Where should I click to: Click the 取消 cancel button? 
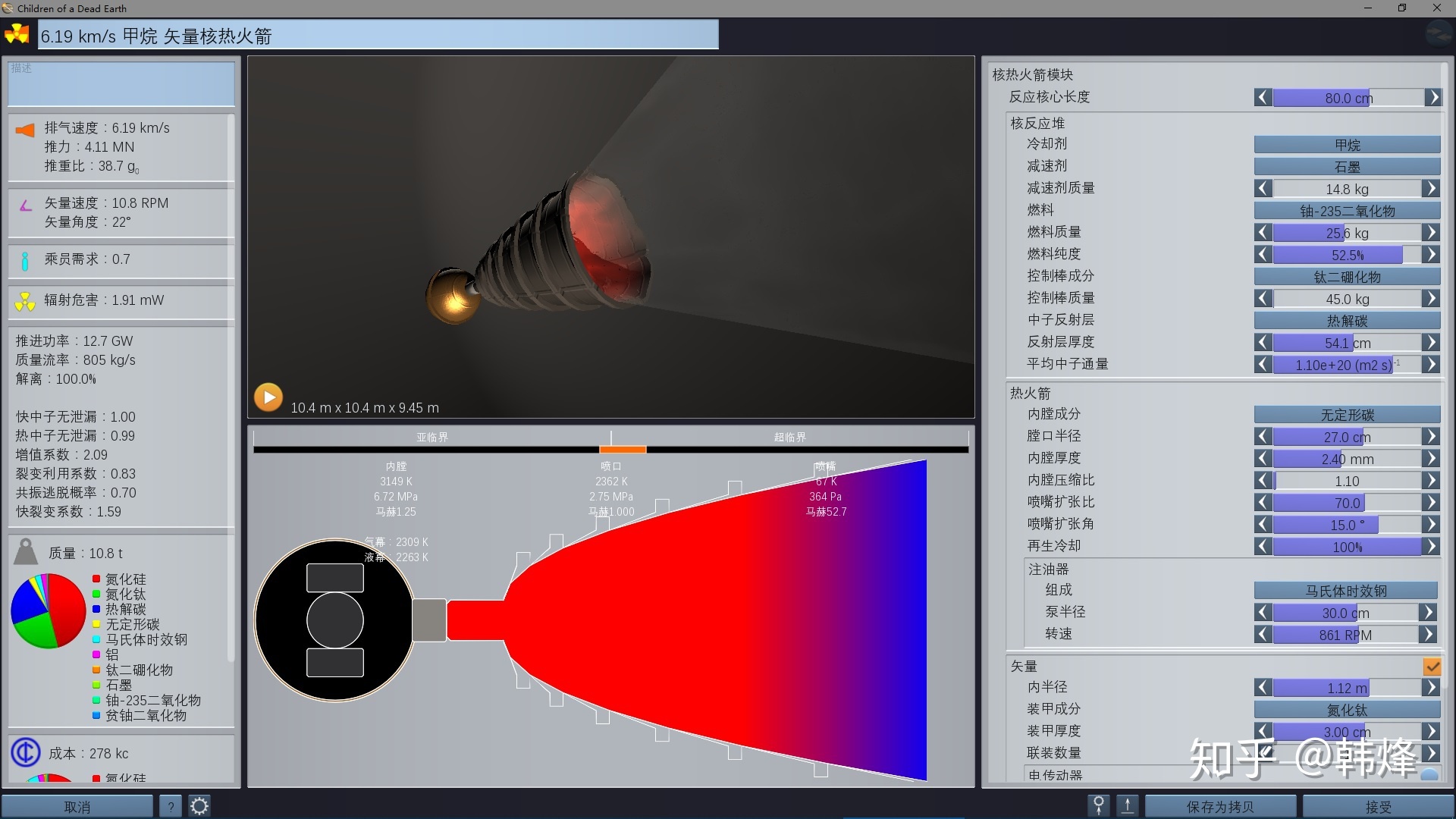pos(77,806)
